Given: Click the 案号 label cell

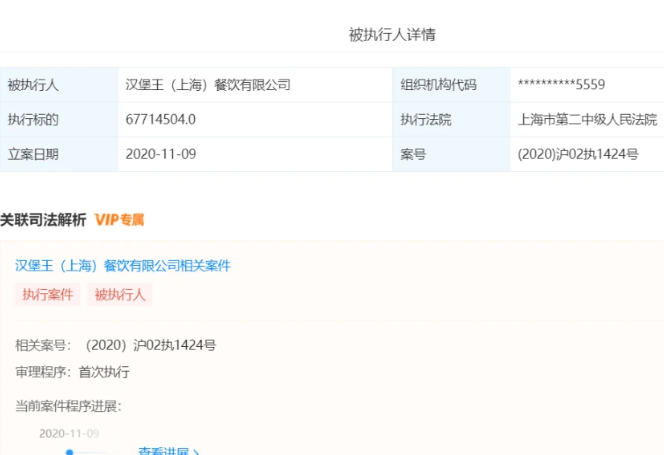Looking at the screenshot, I should coord(451,154).
